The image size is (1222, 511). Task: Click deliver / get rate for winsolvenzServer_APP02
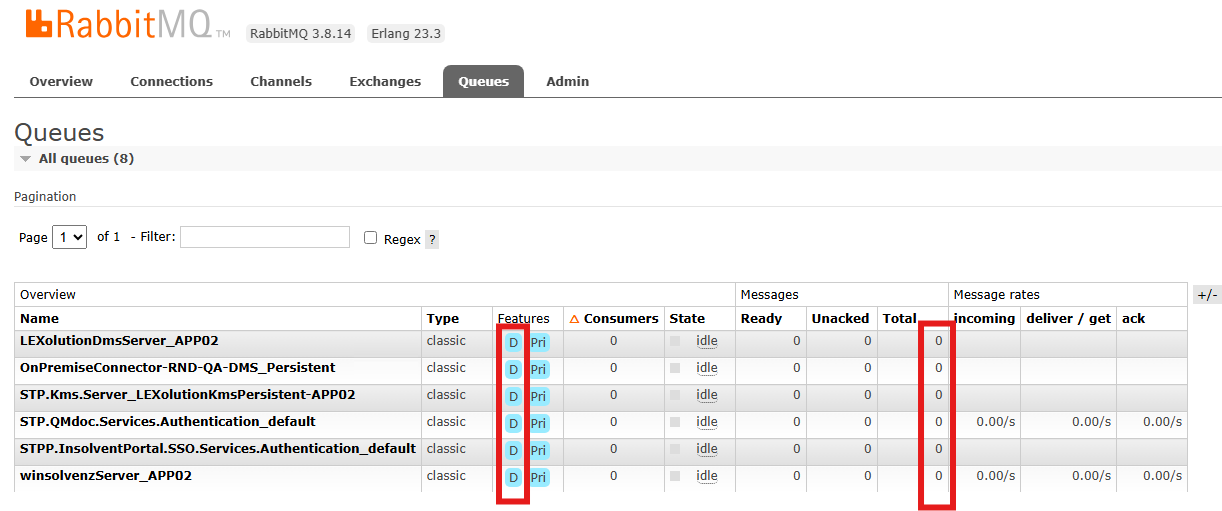point(1091,476)
